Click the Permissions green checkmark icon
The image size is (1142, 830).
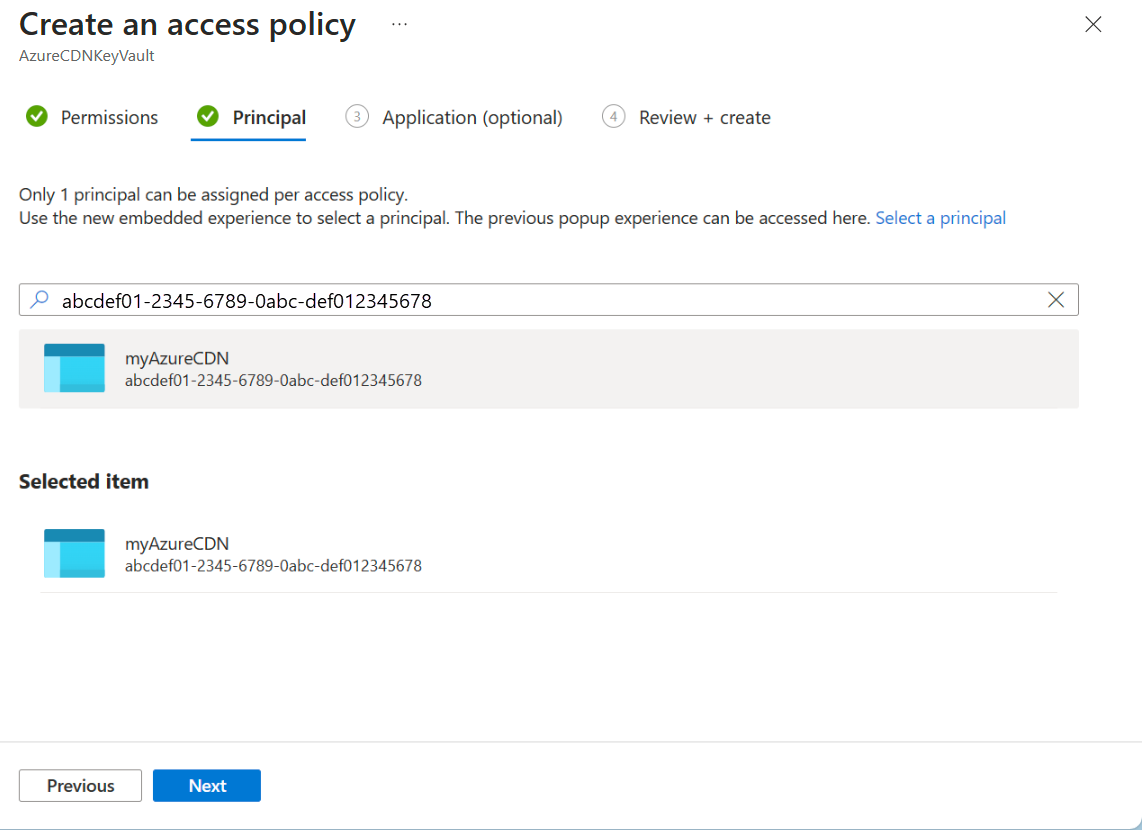[x=37, y=117]
